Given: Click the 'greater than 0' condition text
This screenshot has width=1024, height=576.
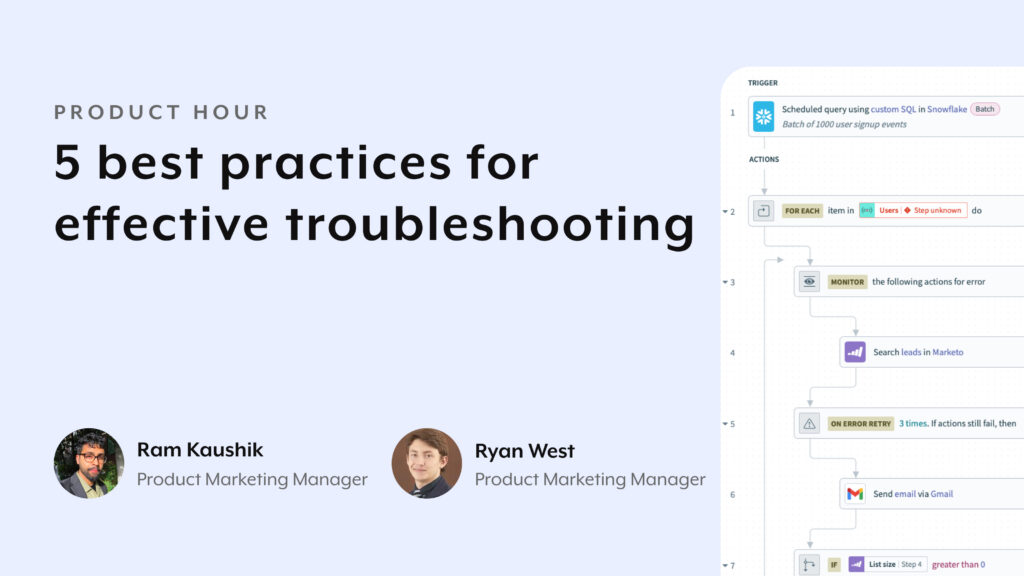Looking at the screenshot, I should 958,564.
